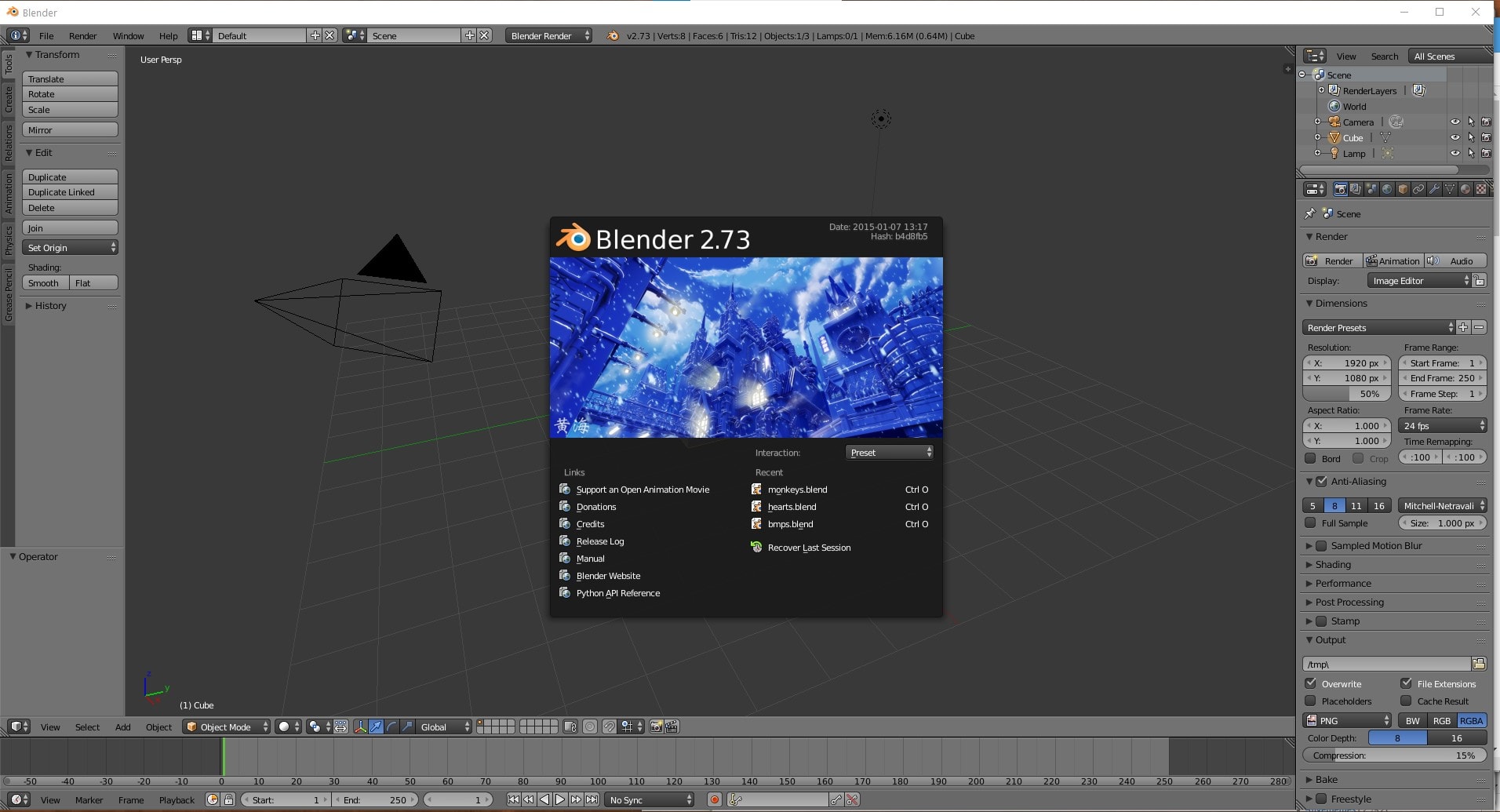Click the pin icon next to Scene

point(1309,213)
